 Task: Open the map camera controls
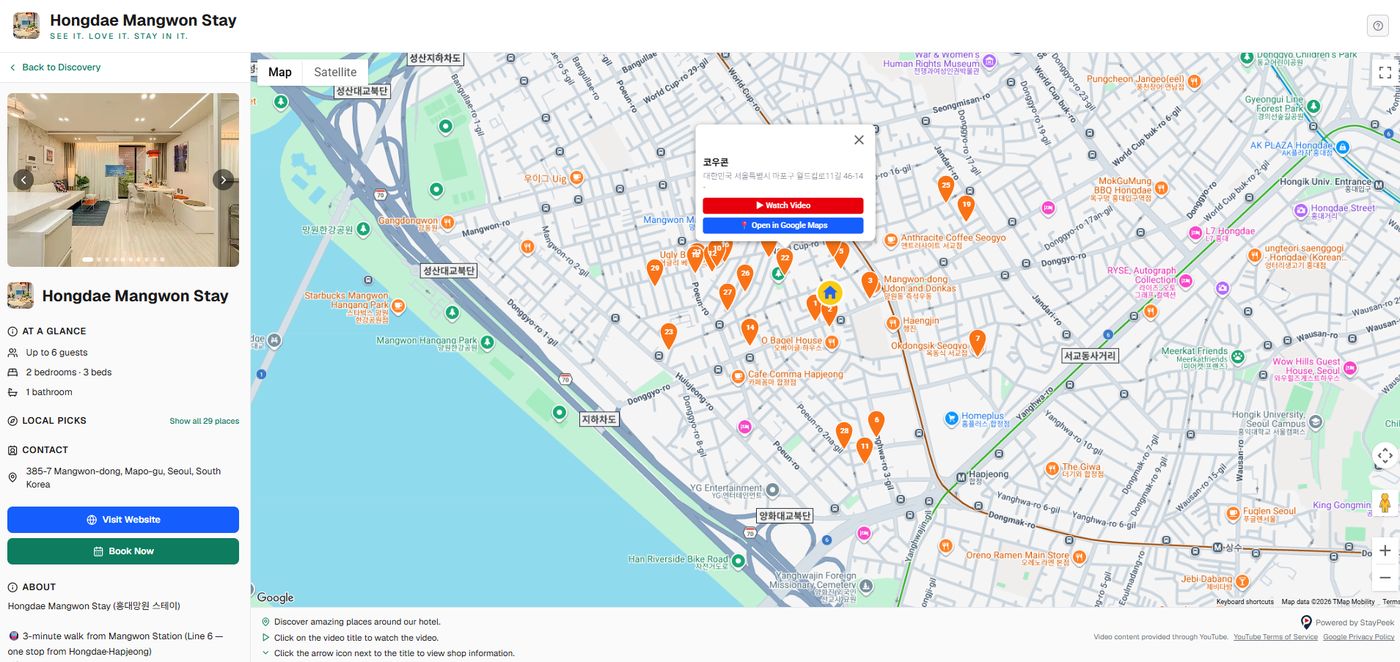1385,455
